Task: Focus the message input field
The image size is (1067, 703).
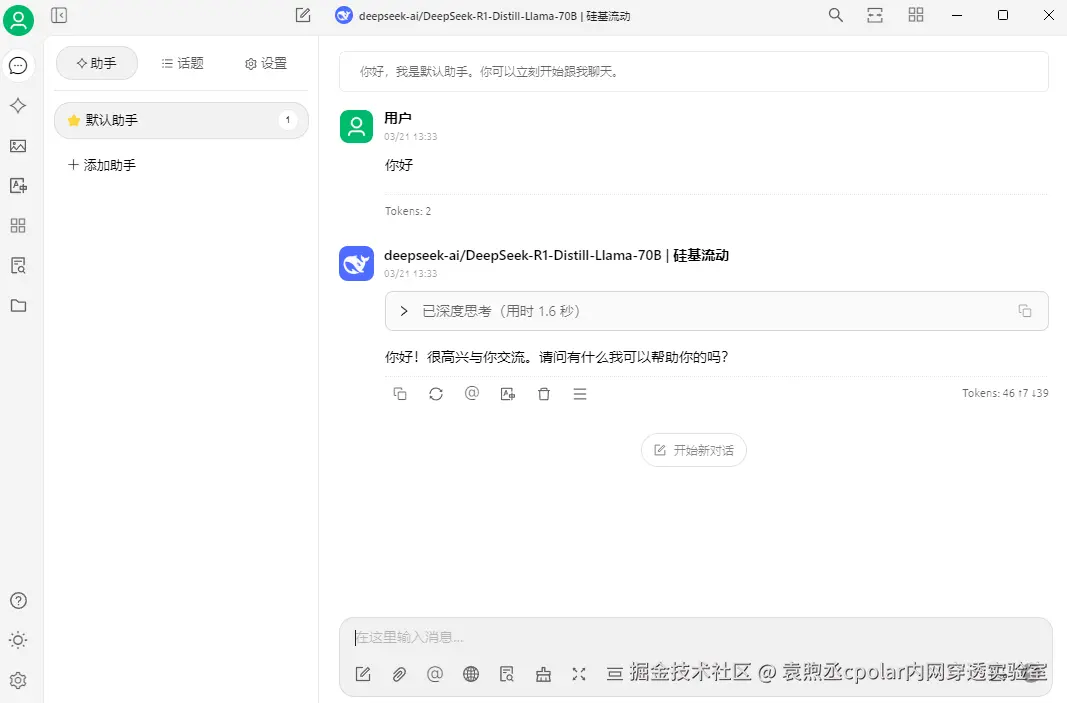Action: (695, 638)
